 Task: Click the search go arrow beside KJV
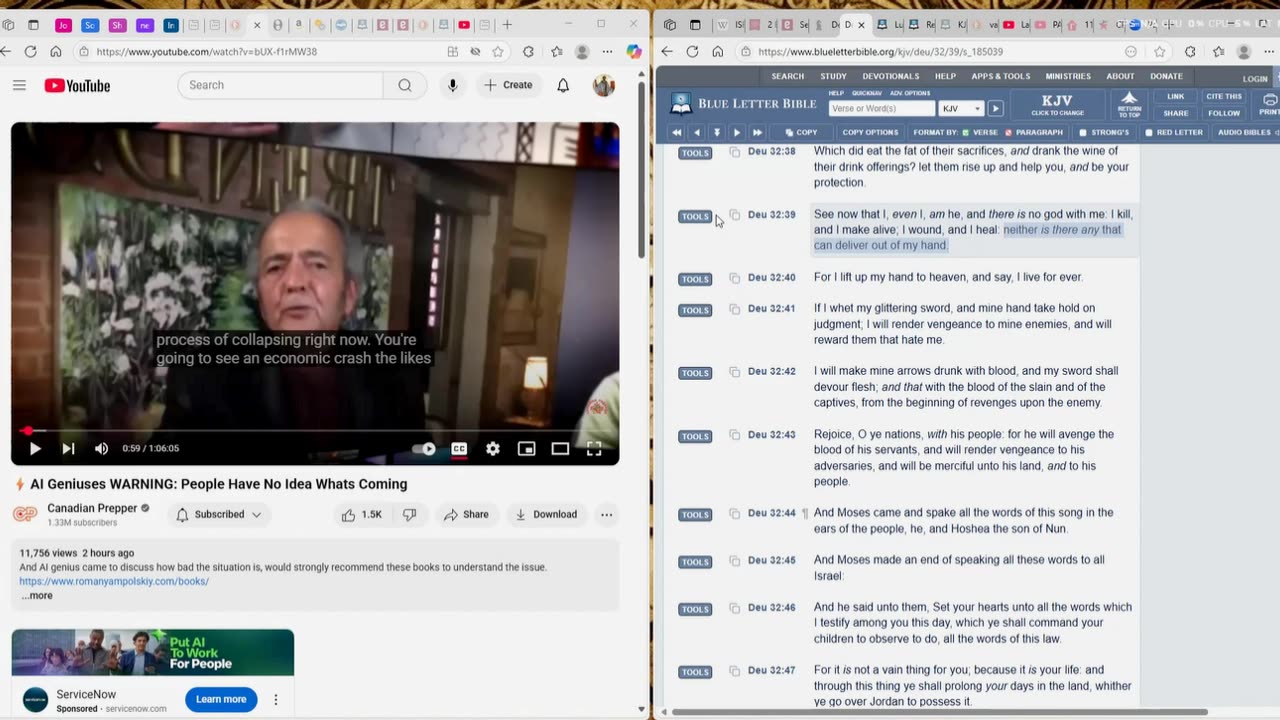[995, 109]
